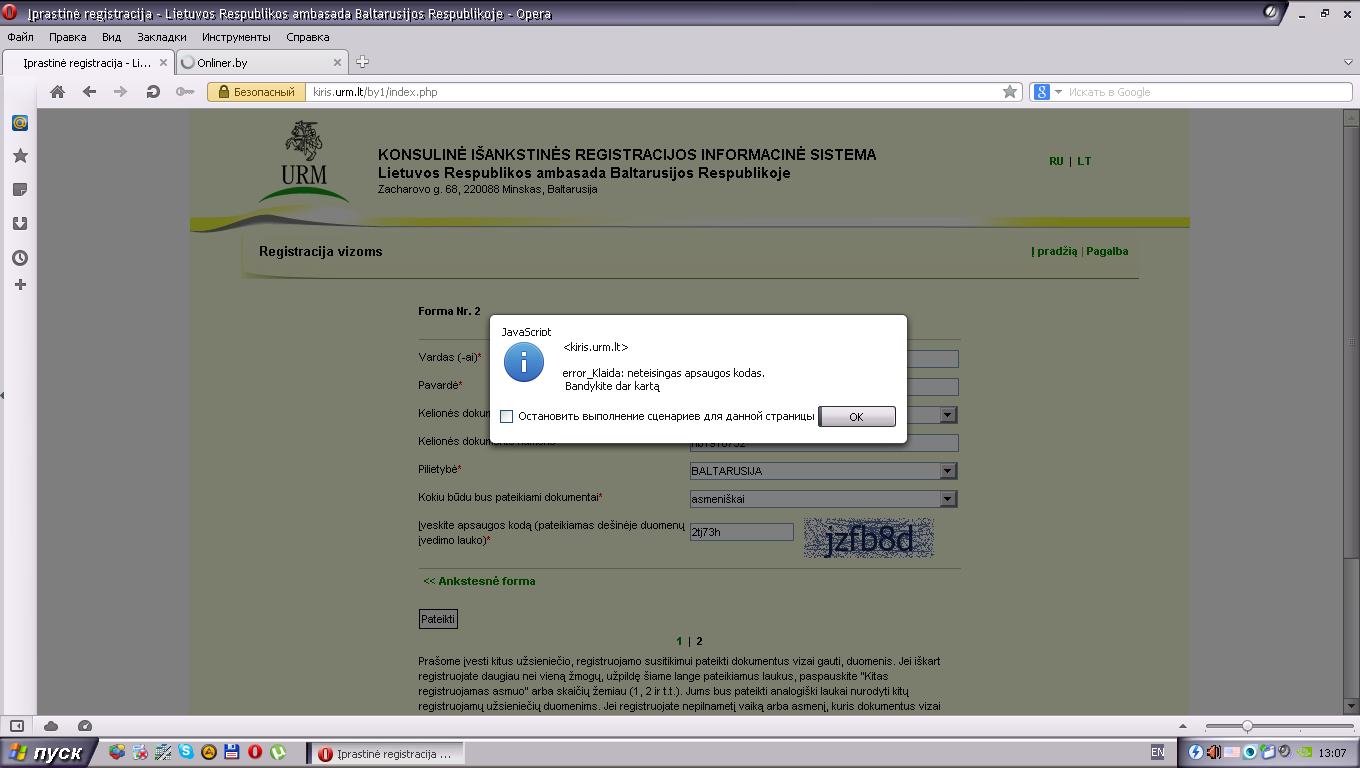Switch language to RU

pos(1056,161)
